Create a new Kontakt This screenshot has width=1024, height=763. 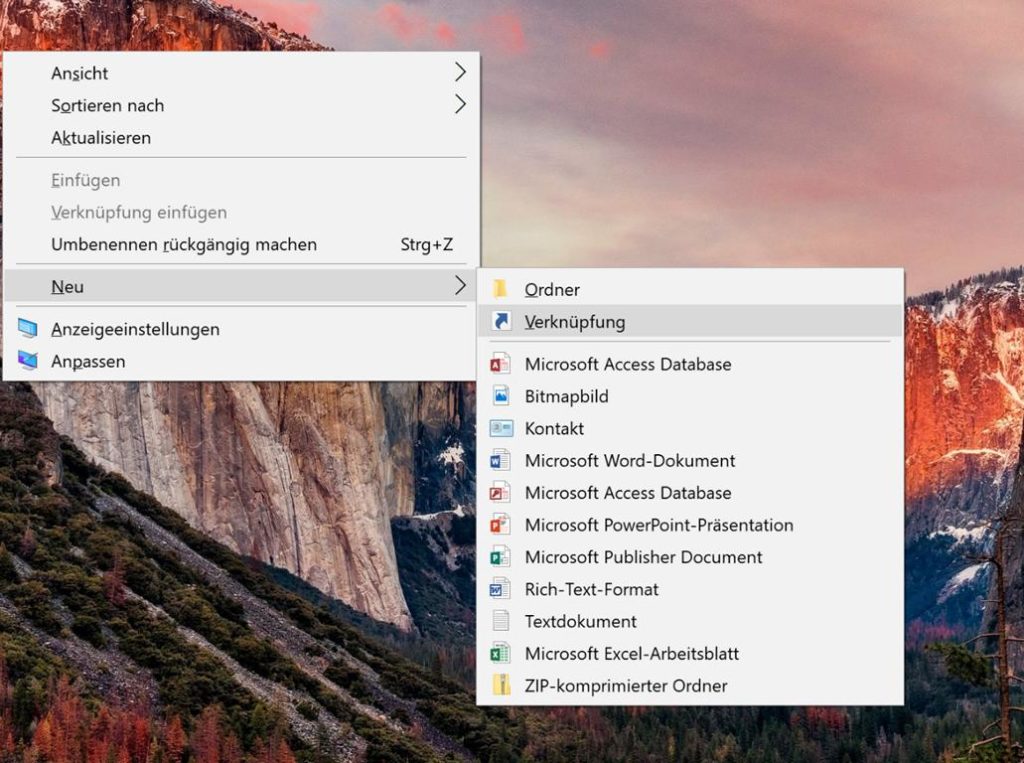pyautogui.click(x=555, y=428)
